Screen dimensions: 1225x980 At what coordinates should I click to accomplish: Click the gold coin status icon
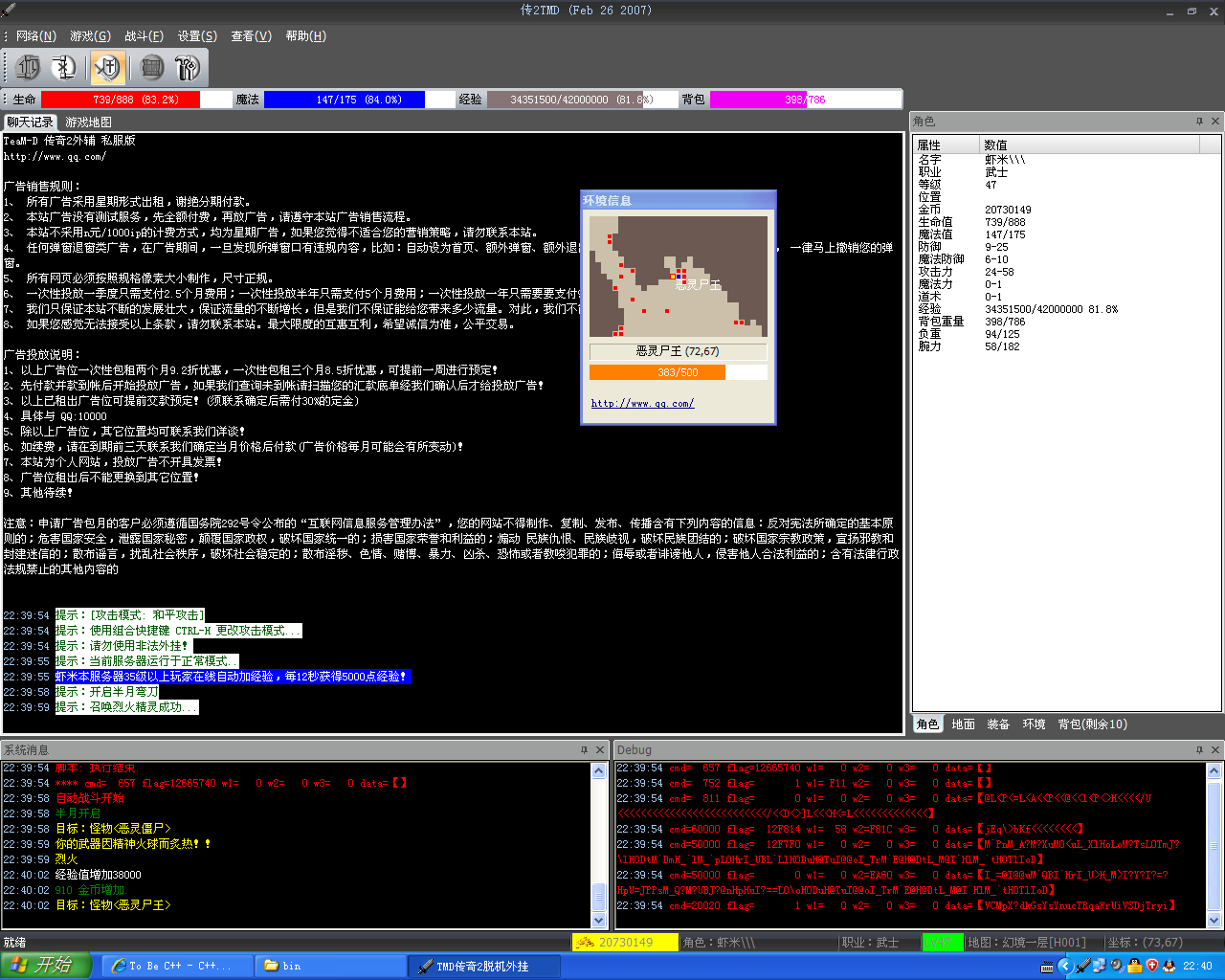point(585,943)
